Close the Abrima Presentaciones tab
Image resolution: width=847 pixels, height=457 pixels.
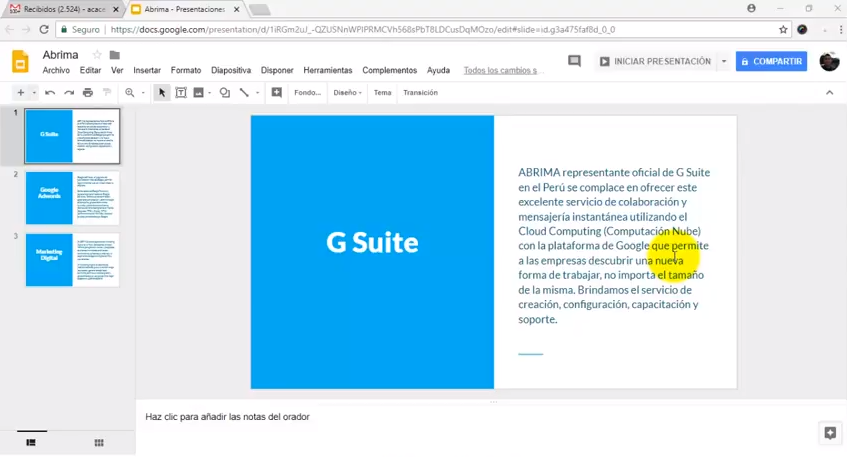pos(237,9)
